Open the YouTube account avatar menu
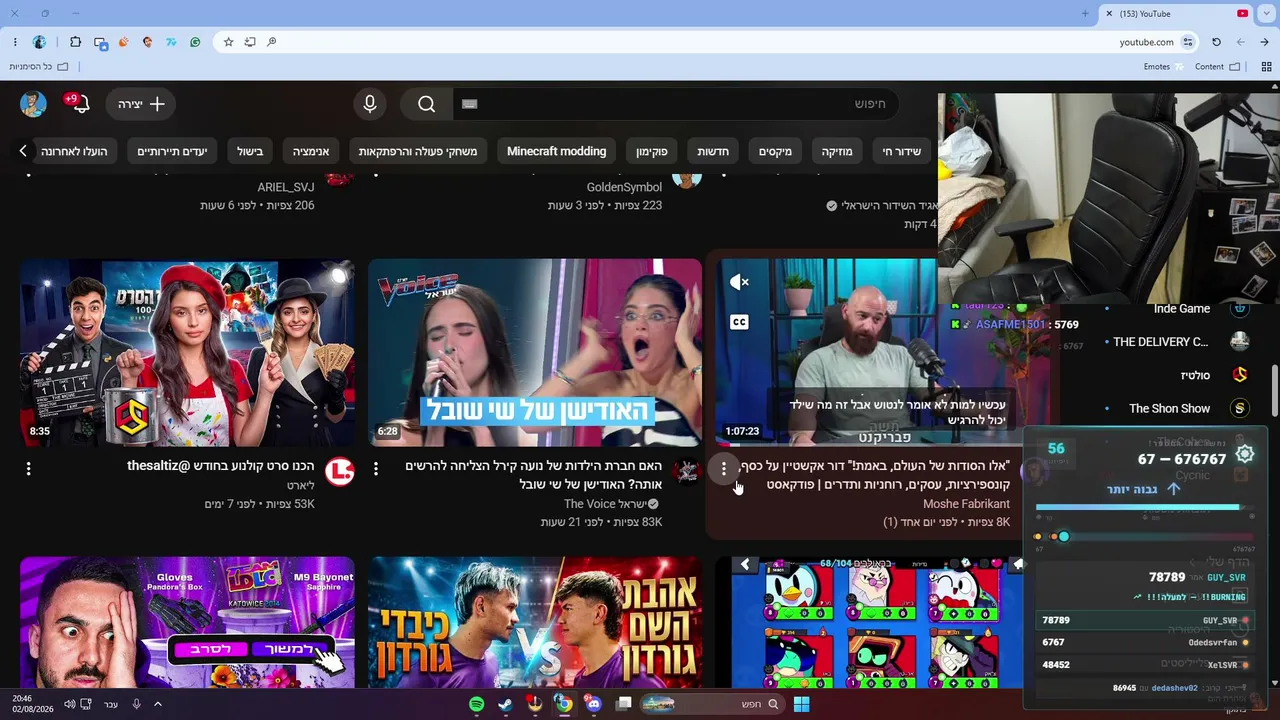The image size is (1280, 720). pyautogui.click(x=33, y=104)
